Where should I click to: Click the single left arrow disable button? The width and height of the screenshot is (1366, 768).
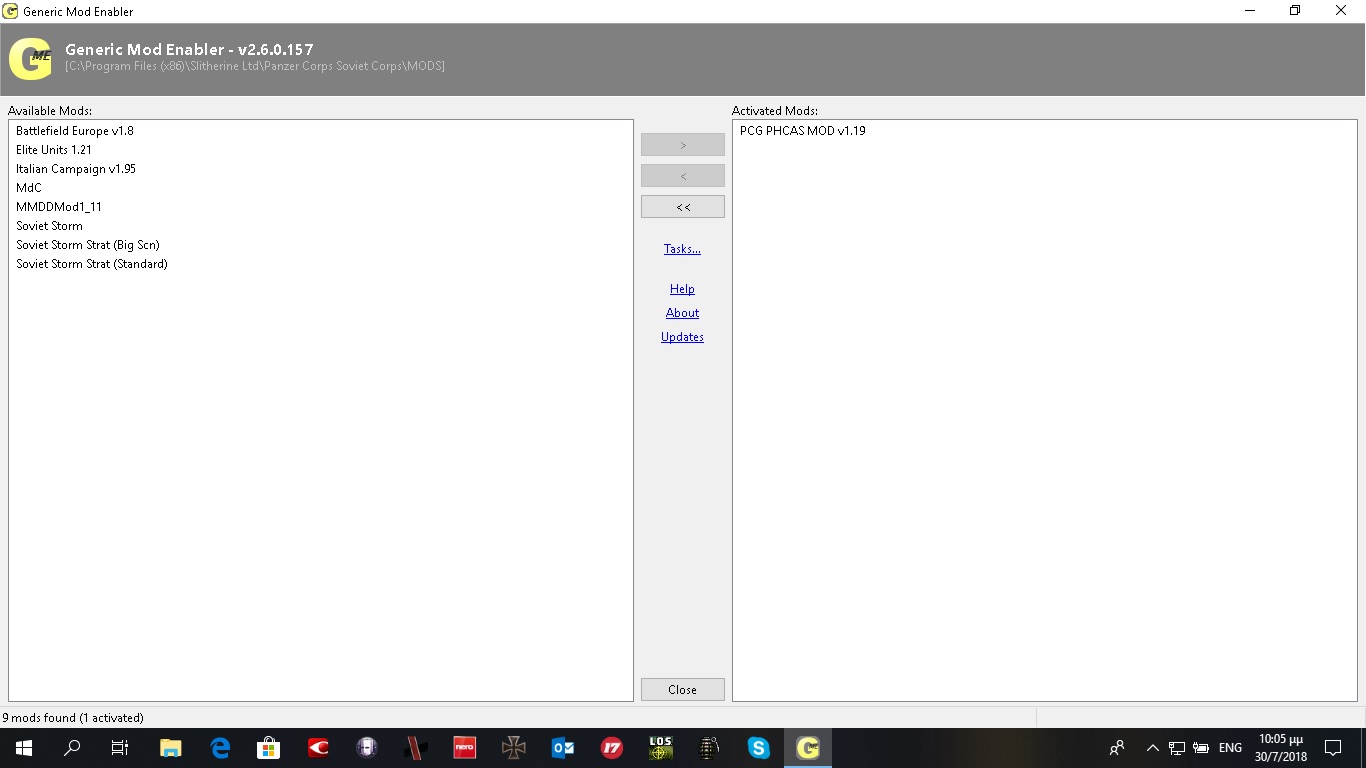coord(683,176)
